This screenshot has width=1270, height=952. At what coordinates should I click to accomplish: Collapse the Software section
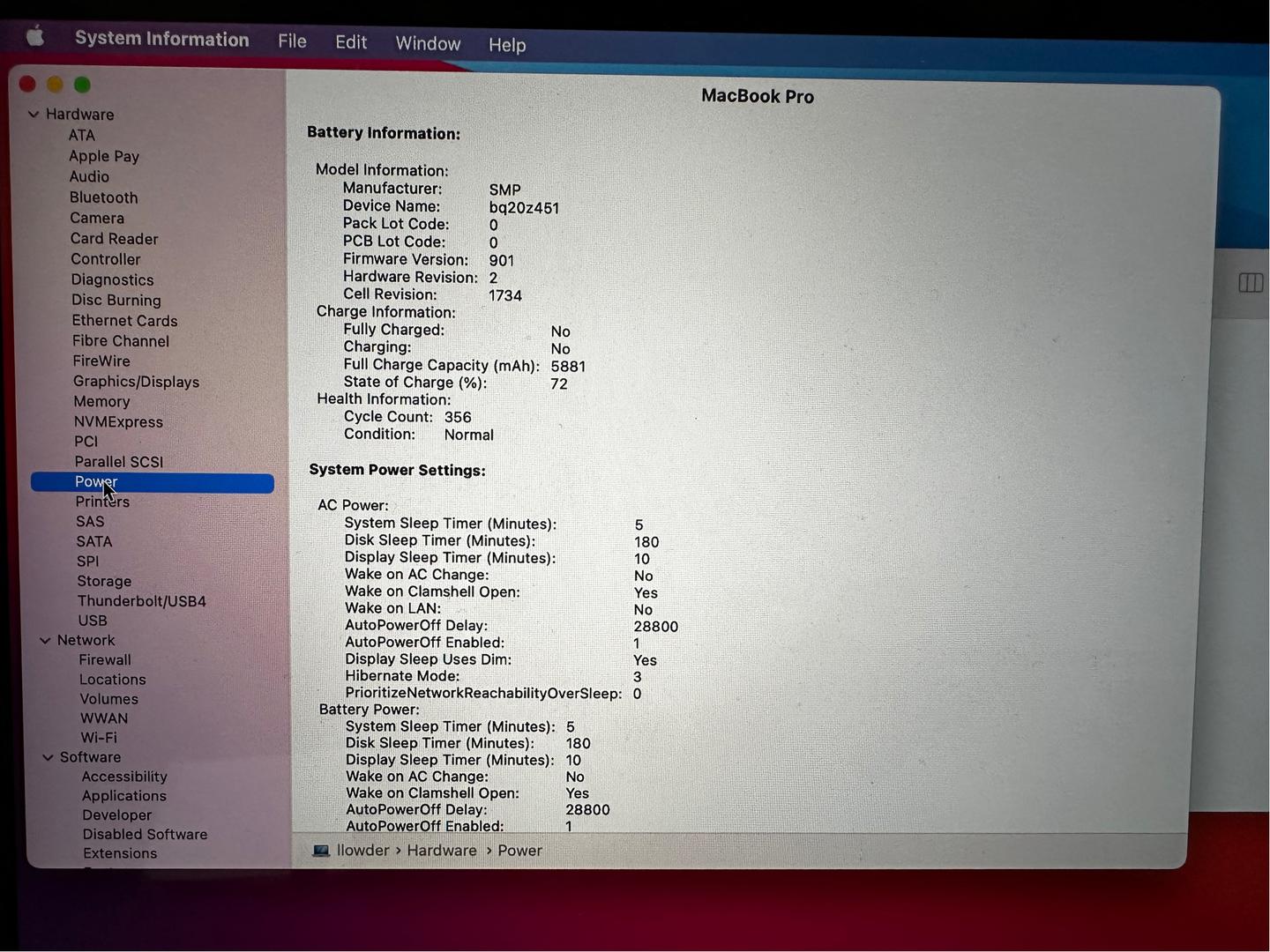(48, 757)
